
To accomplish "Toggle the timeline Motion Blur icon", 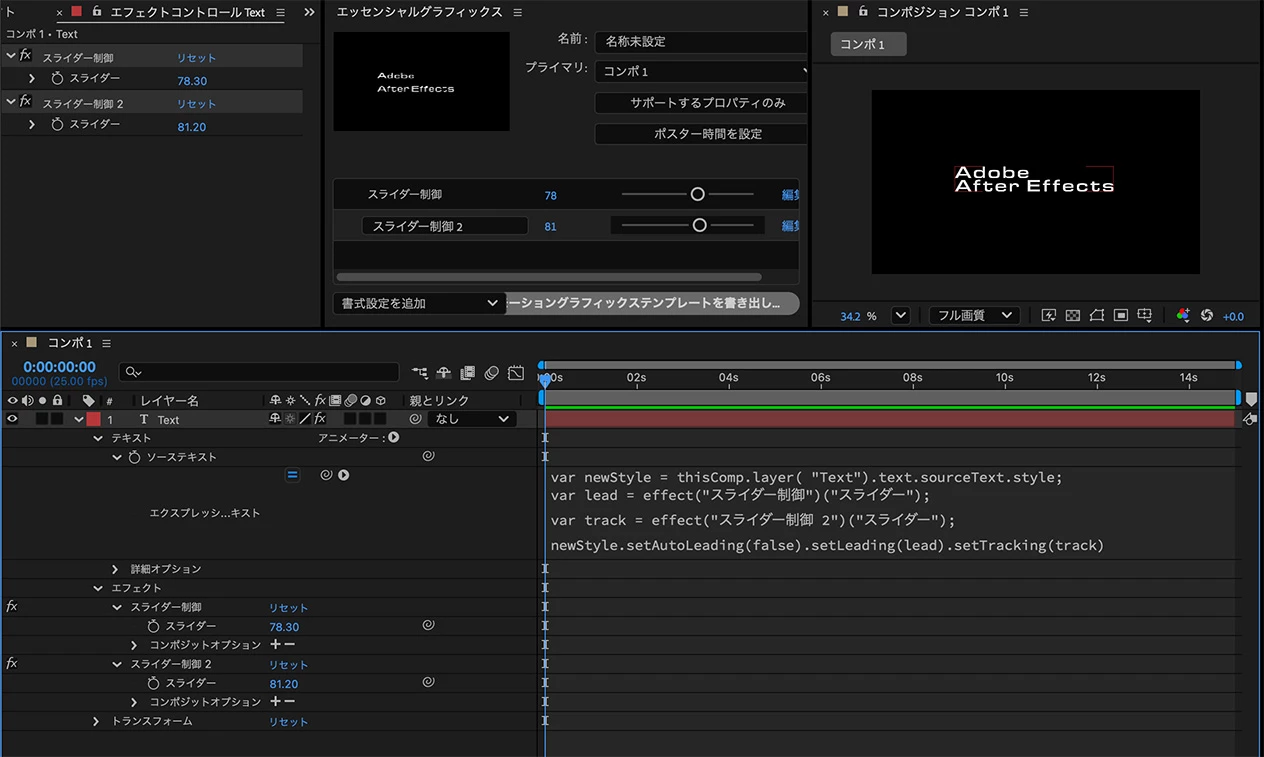I will (492, 373).
